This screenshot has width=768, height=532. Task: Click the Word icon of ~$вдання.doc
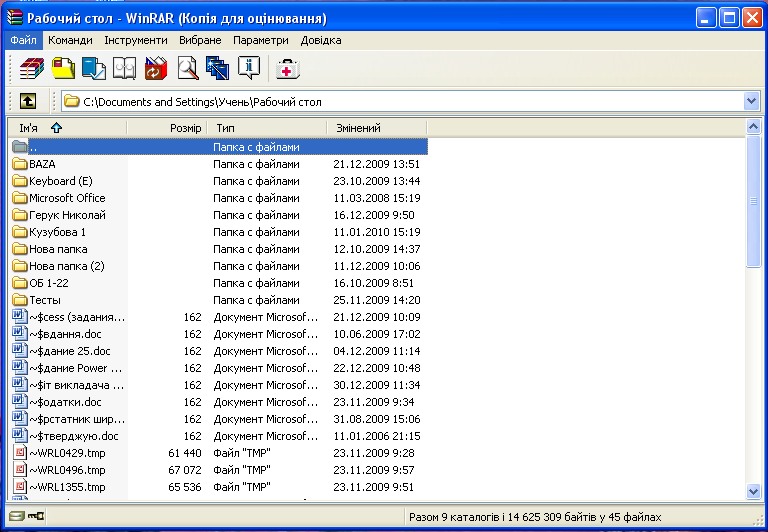tap(20, 334)
